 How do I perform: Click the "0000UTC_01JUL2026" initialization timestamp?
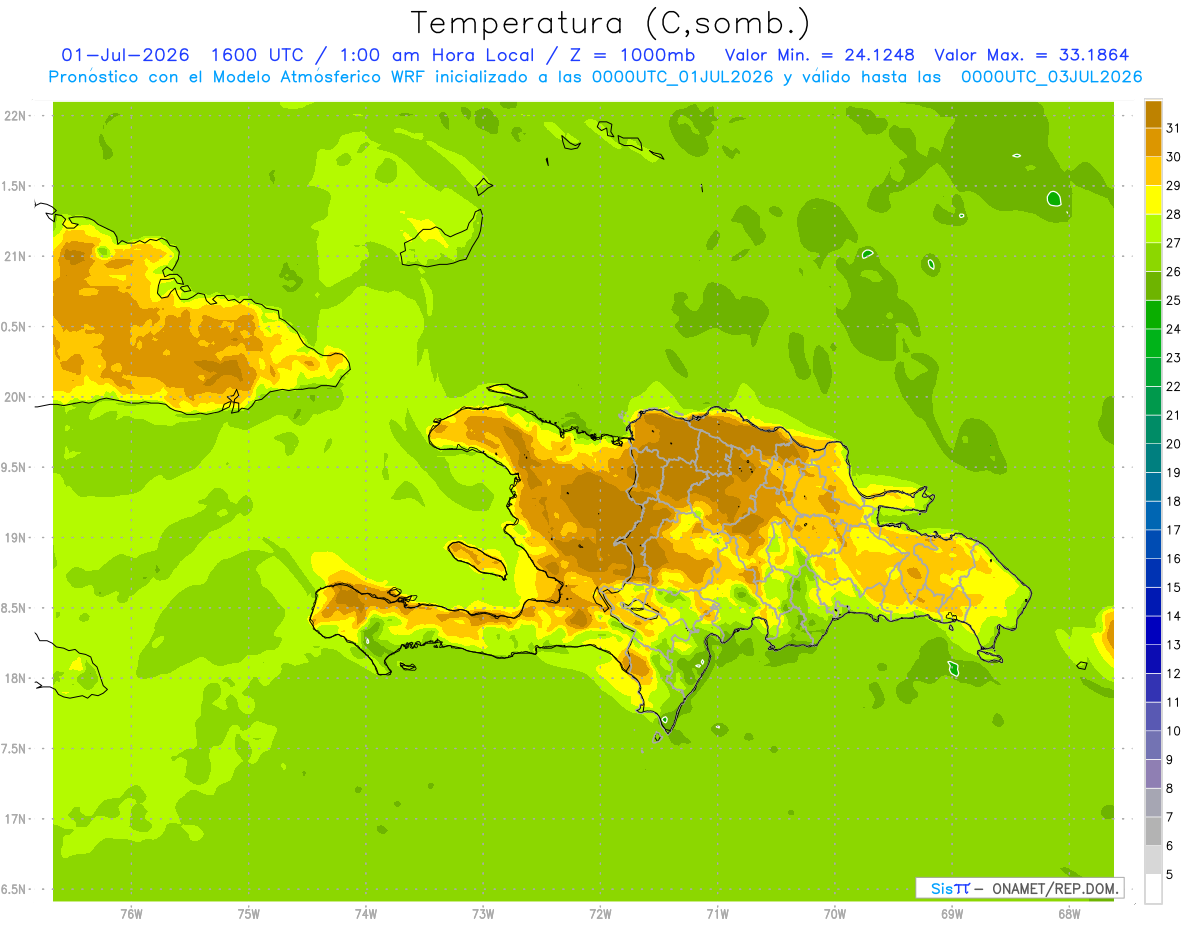(x=683, y=77)
